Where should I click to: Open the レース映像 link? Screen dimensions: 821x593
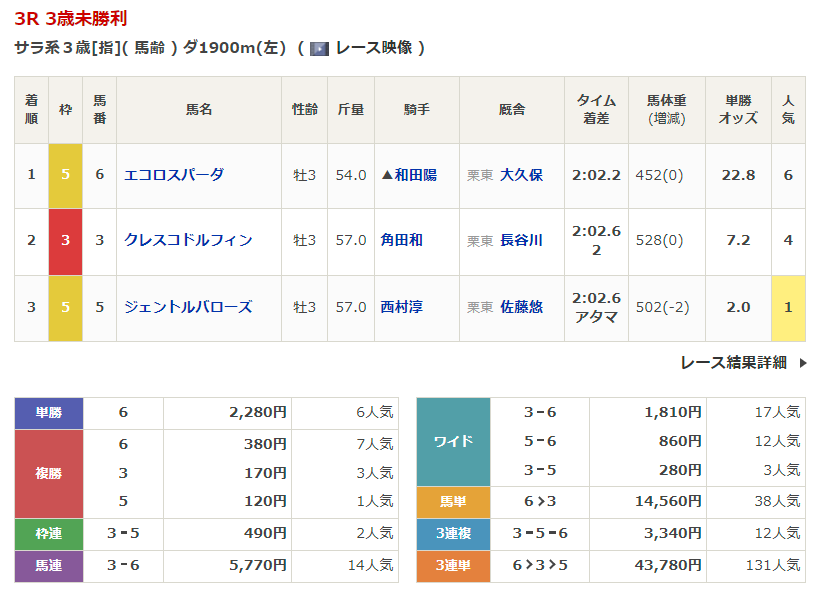[x=374, y=48]
